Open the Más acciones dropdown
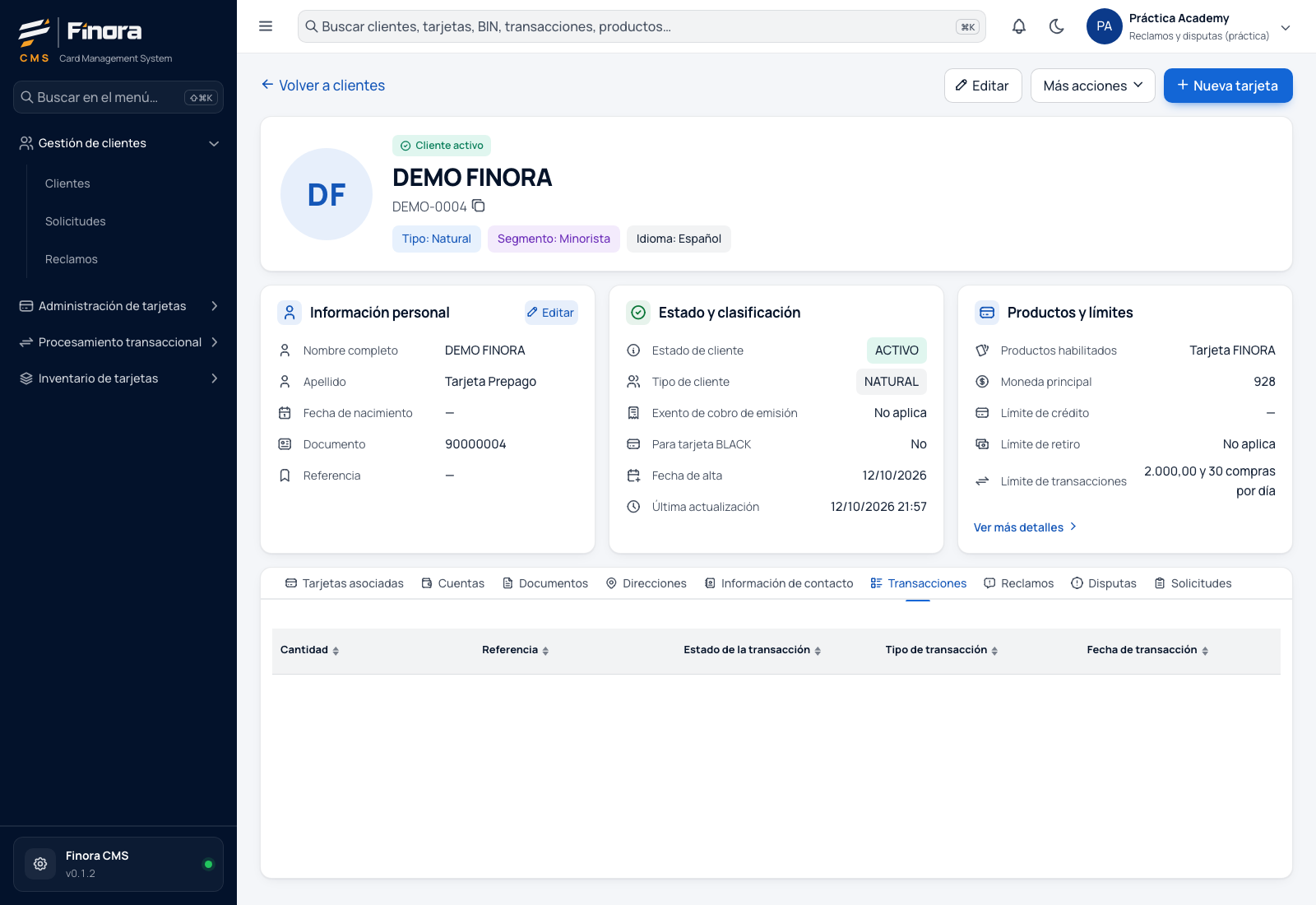 1092,86
